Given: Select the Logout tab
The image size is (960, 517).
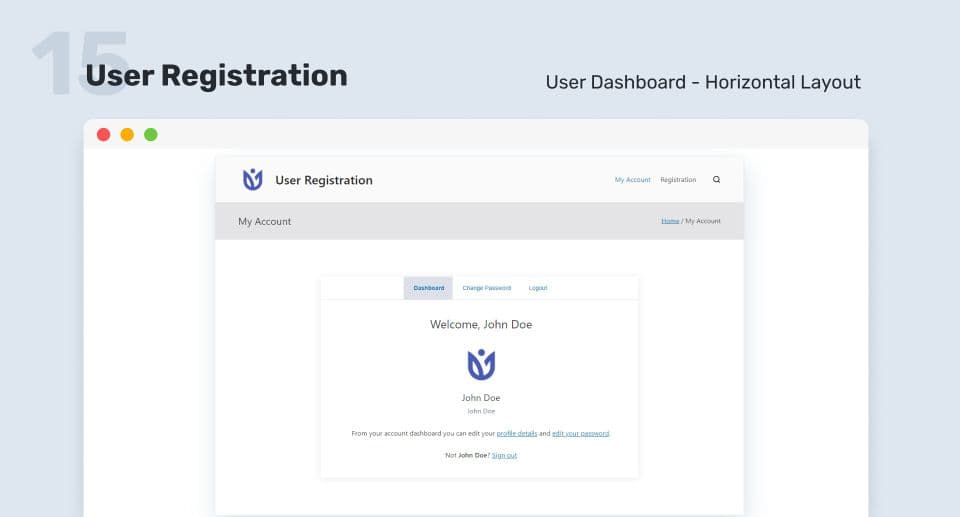Looking at the screenshot, I should click(x=538, y=288).
